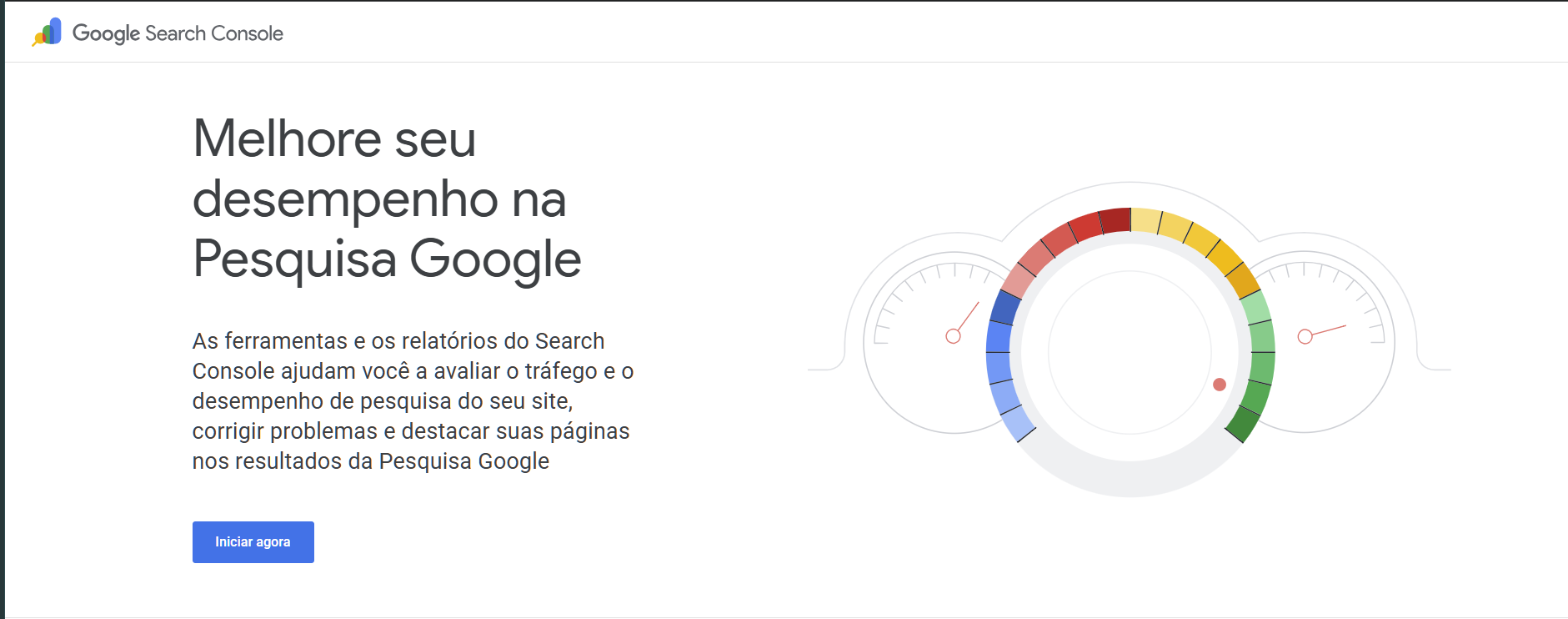The height and width of the screenshot is (619, 1568).
Task: Select the dark red segment atop the gauge
Action: click(1115, 221)
